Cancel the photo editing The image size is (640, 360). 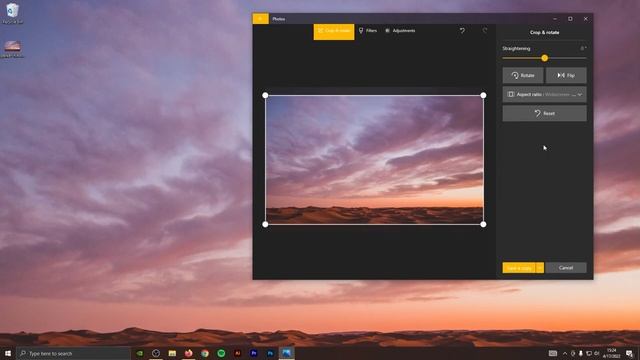(x=566, y=268)
